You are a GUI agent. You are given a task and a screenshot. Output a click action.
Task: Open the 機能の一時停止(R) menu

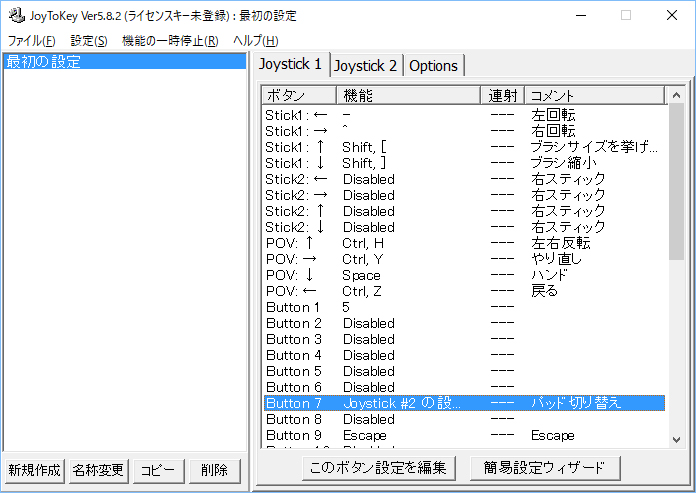[x=170, y=41]
